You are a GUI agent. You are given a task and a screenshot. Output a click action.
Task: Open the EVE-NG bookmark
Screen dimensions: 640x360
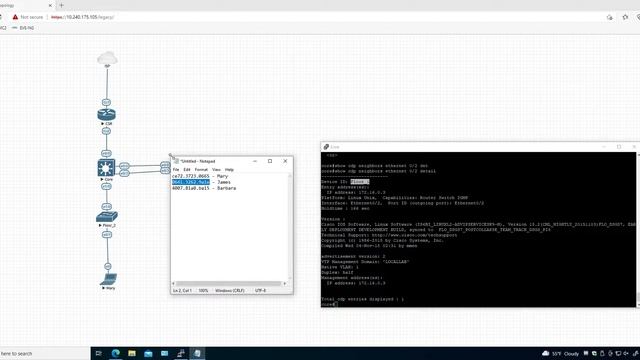pos(23,28)
